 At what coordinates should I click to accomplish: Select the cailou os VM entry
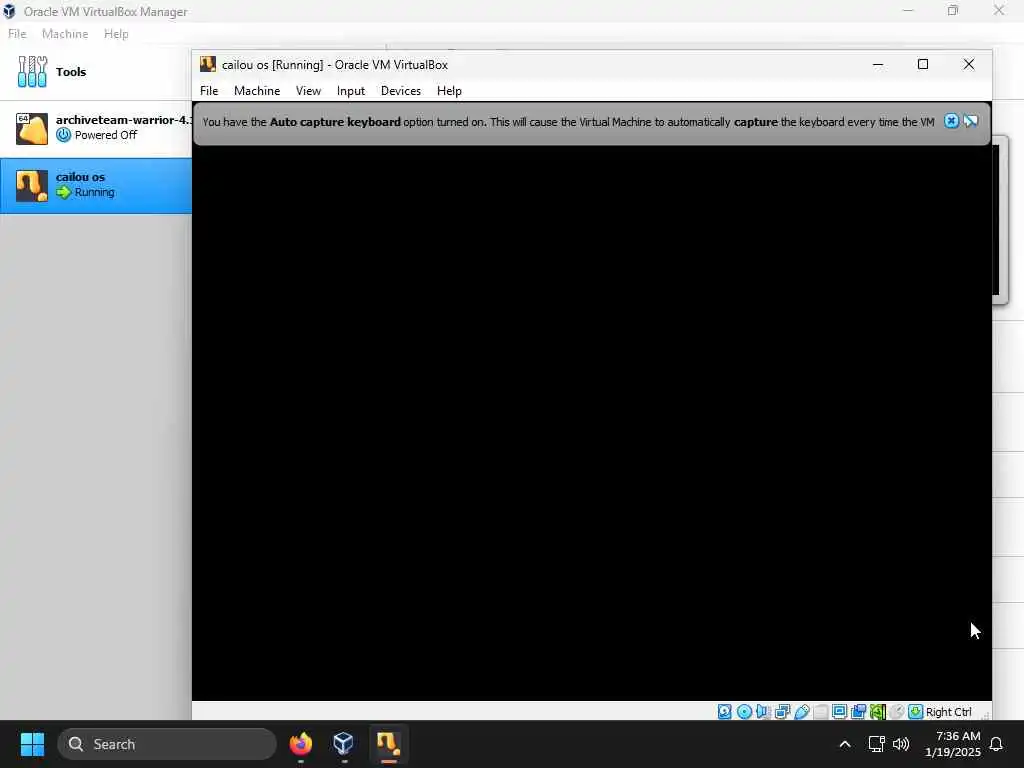click(95, 185)
